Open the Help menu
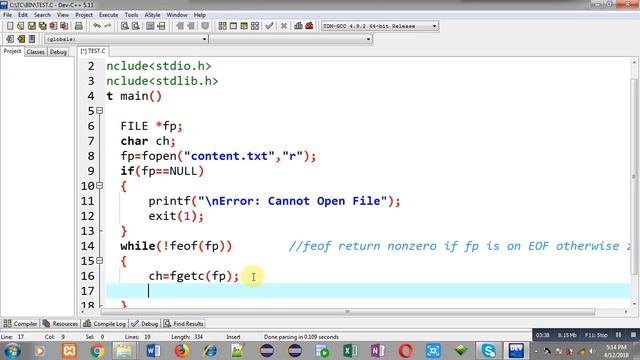 [x=200, y=15]
